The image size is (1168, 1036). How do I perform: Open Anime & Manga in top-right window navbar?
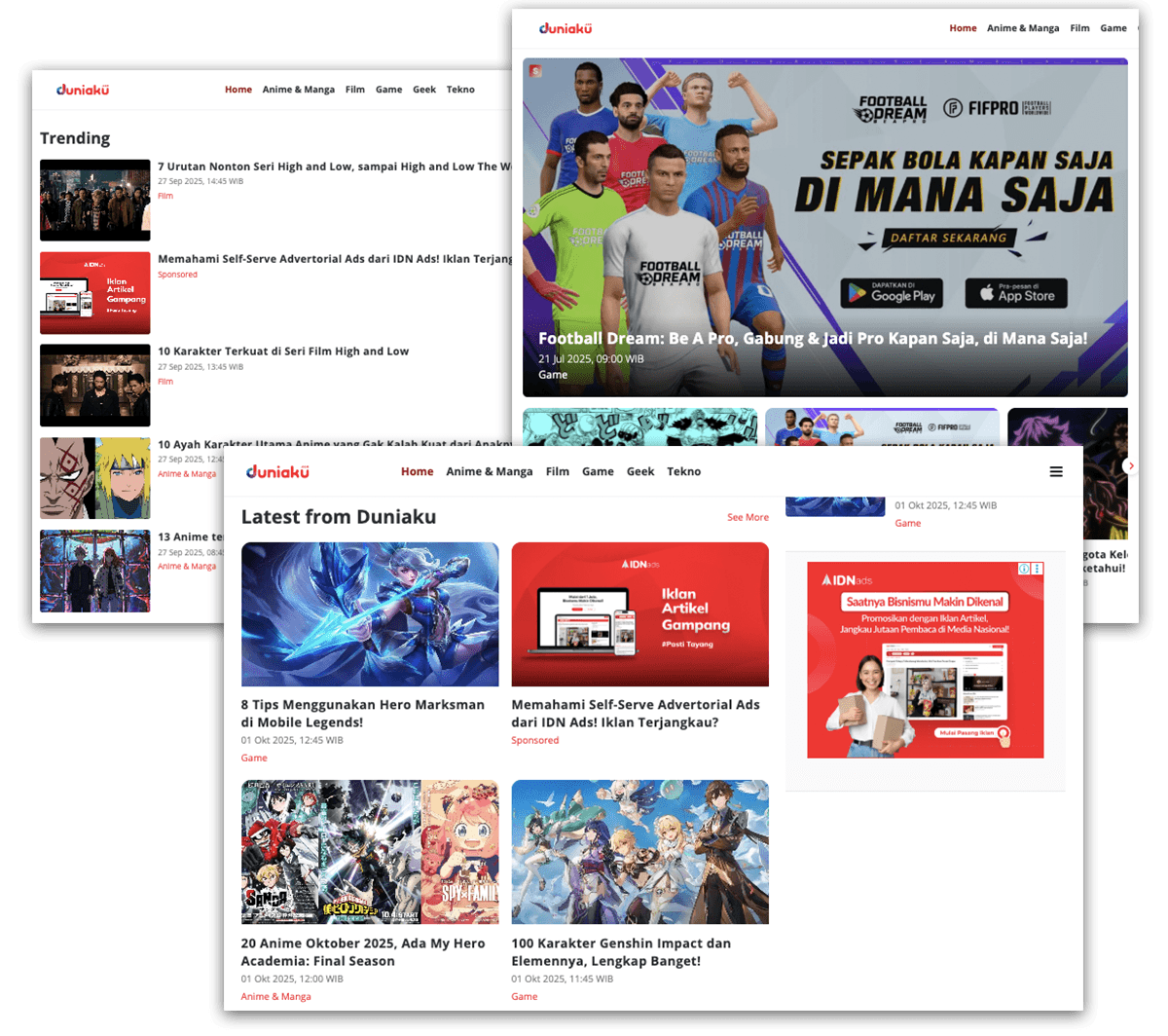(x=1023, y=28)
